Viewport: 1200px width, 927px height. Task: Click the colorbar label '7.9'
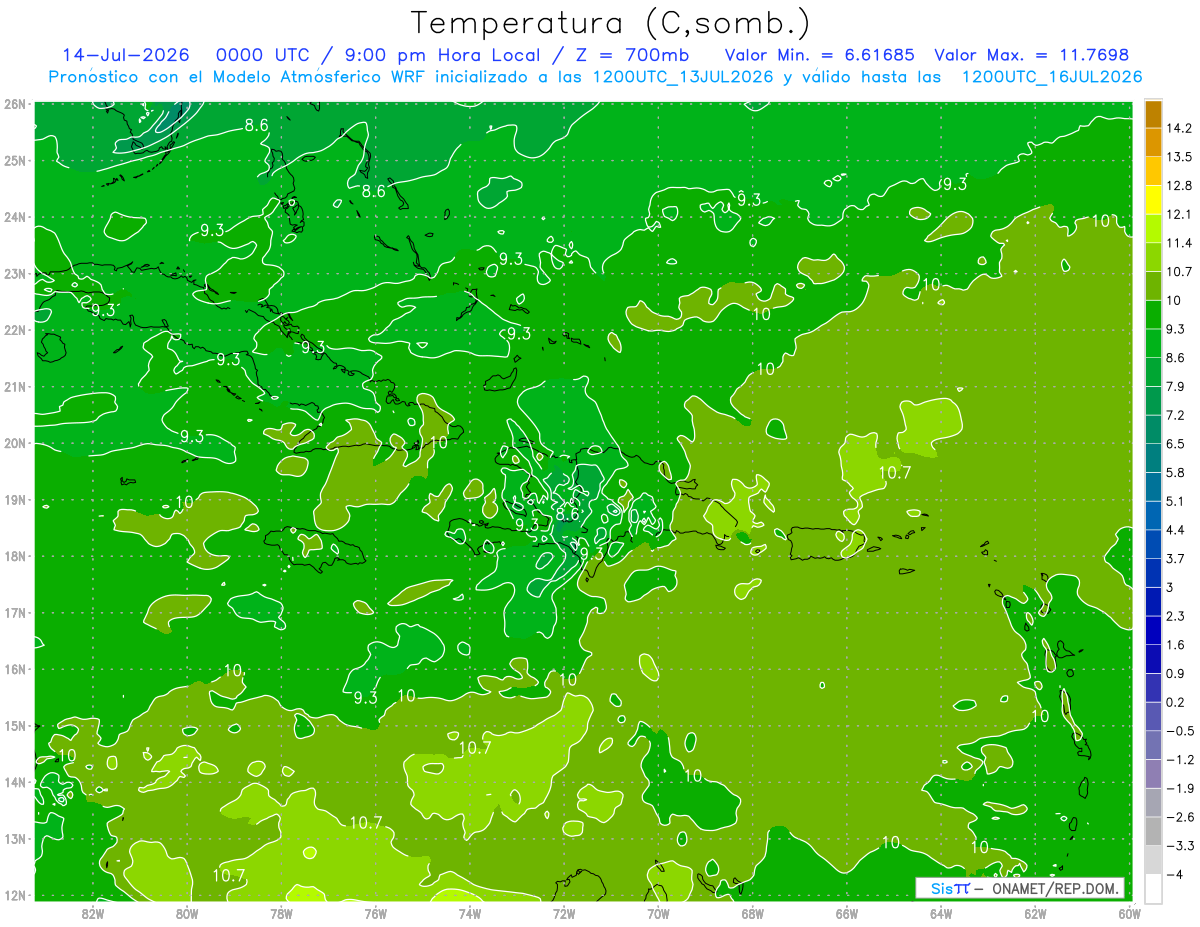pyautogui.click(x=1176, y=386)
